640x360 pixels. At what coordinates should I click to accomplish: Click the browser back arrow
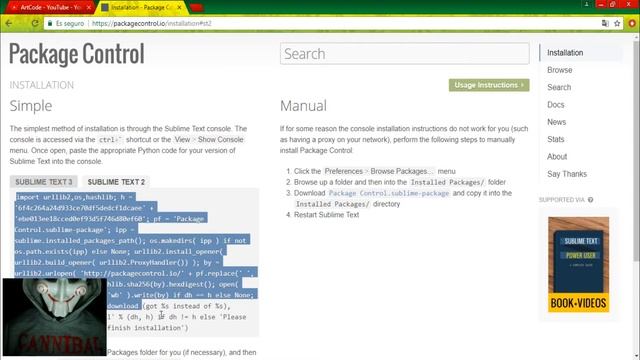pos(9,24)
